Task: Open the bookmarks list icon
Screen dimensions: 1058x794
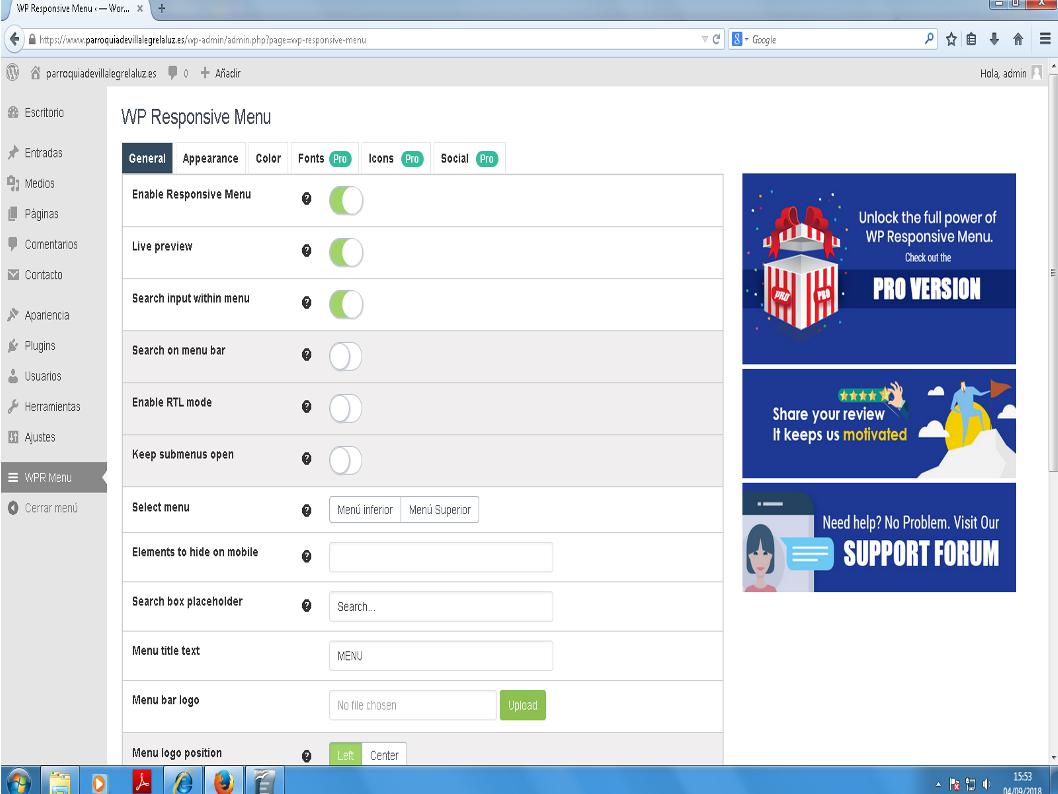Action: point(971,39)
